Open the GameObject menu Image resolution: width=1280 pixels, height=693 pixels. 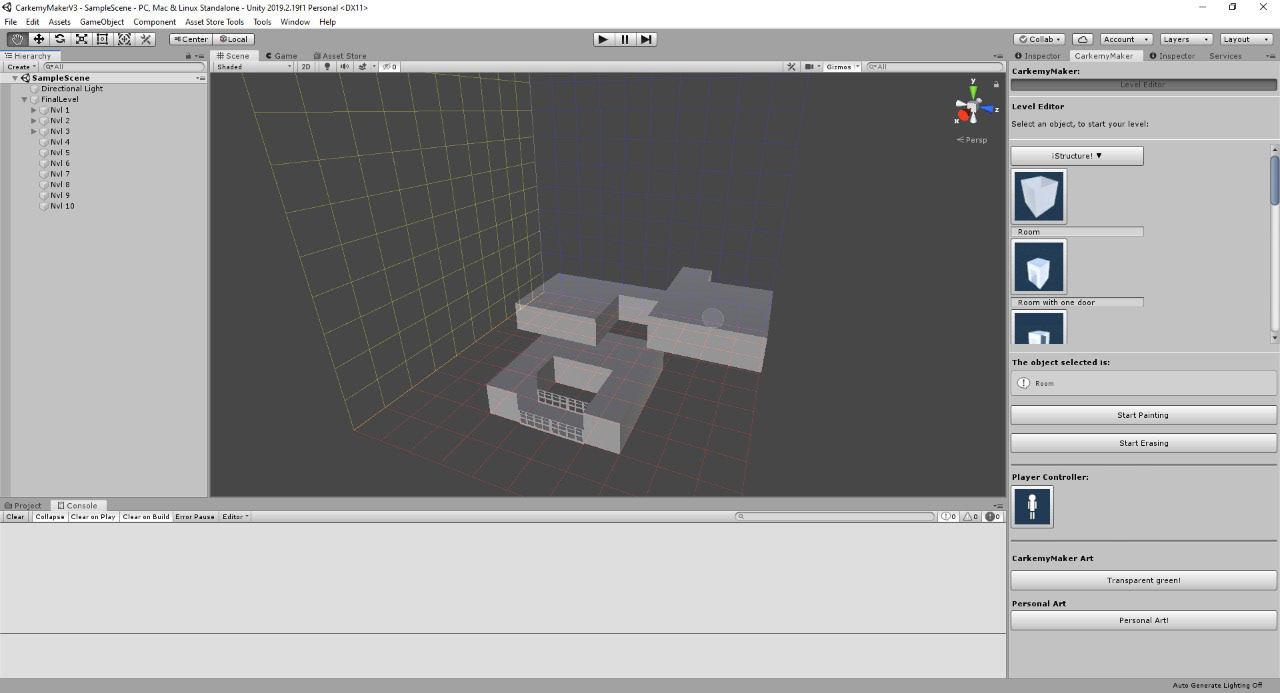102,22
